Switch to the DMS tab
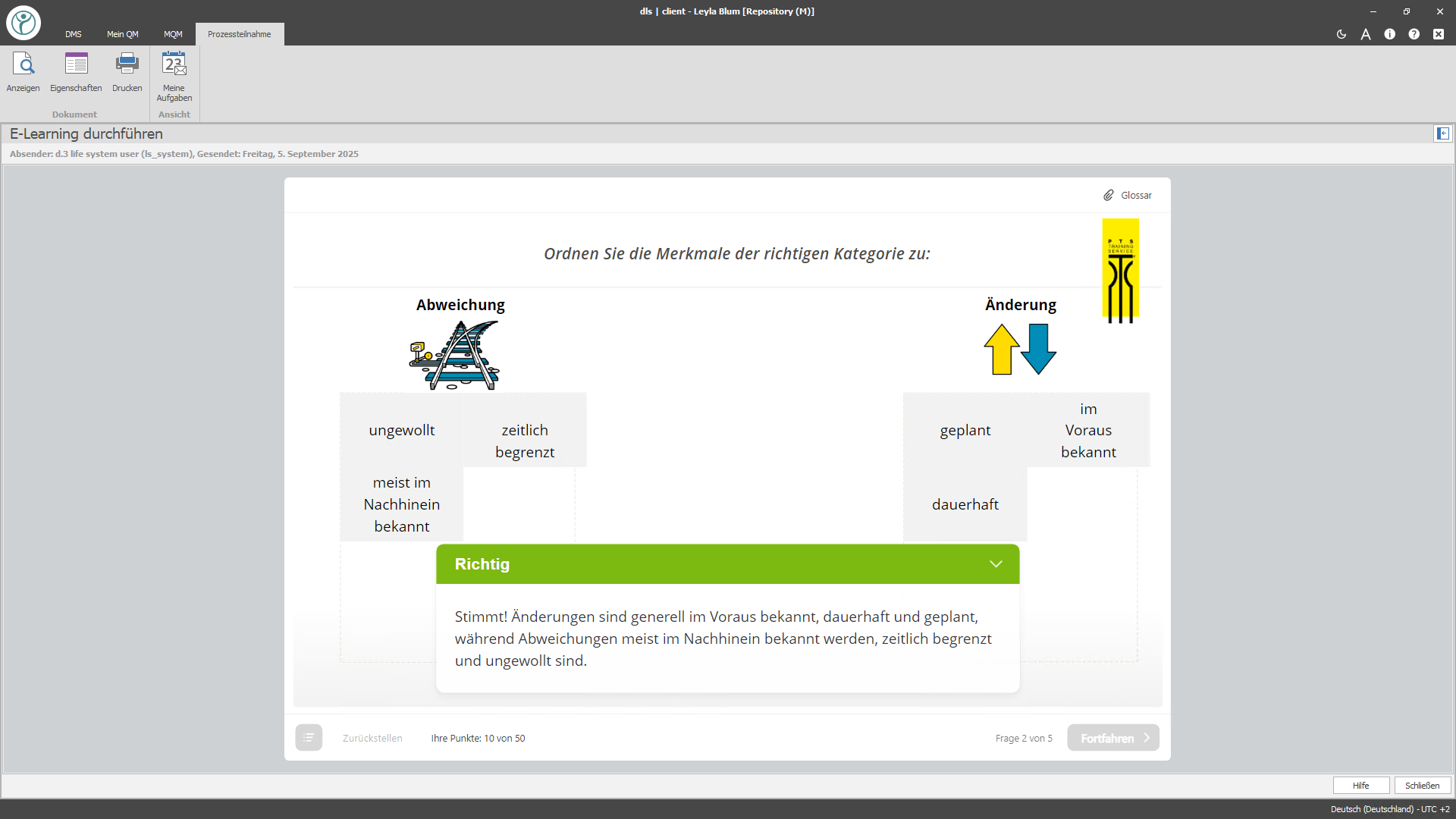Viewport: 1456px width, 819px height. tap(73, 34)
